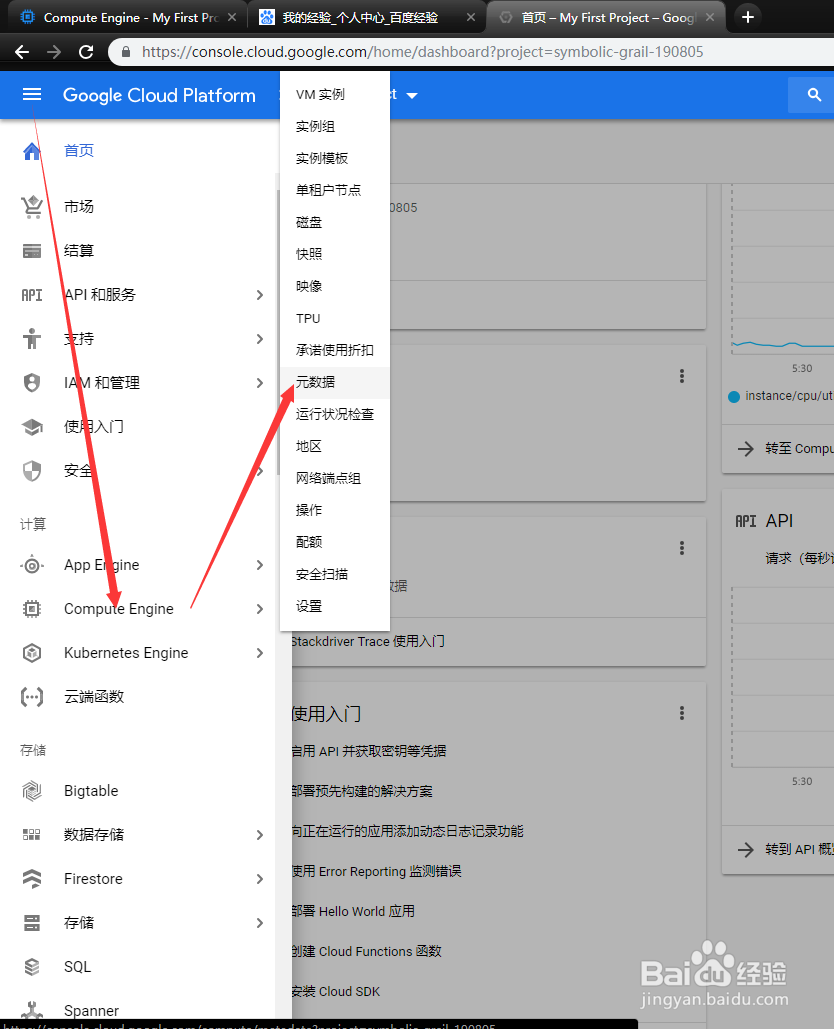Screen dimensions: 834x1029
Task: Open the project selector dropdown arrow
Action: tap(412, 96)
